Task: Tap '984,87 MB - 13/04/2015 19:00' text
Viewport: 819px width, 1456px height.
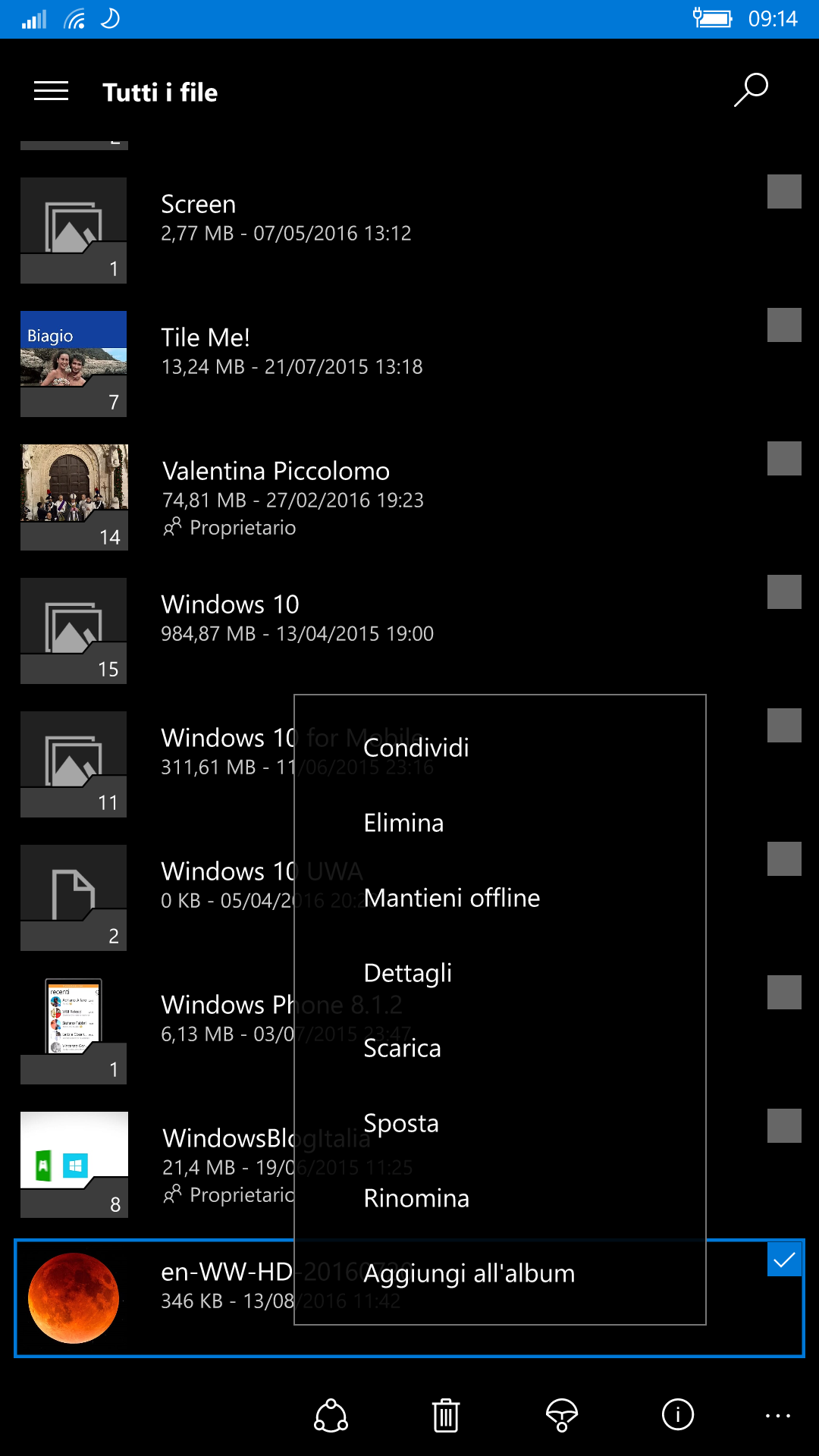Action: tap(297, 633)
